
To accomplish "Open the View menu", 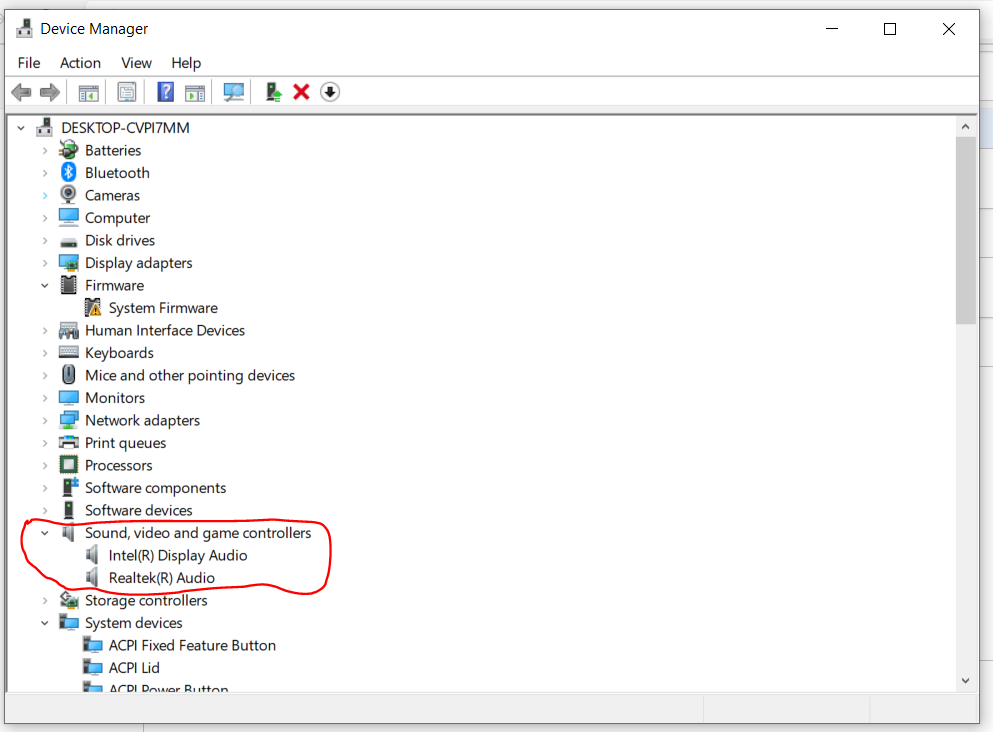I will click(x=136, y=62).
